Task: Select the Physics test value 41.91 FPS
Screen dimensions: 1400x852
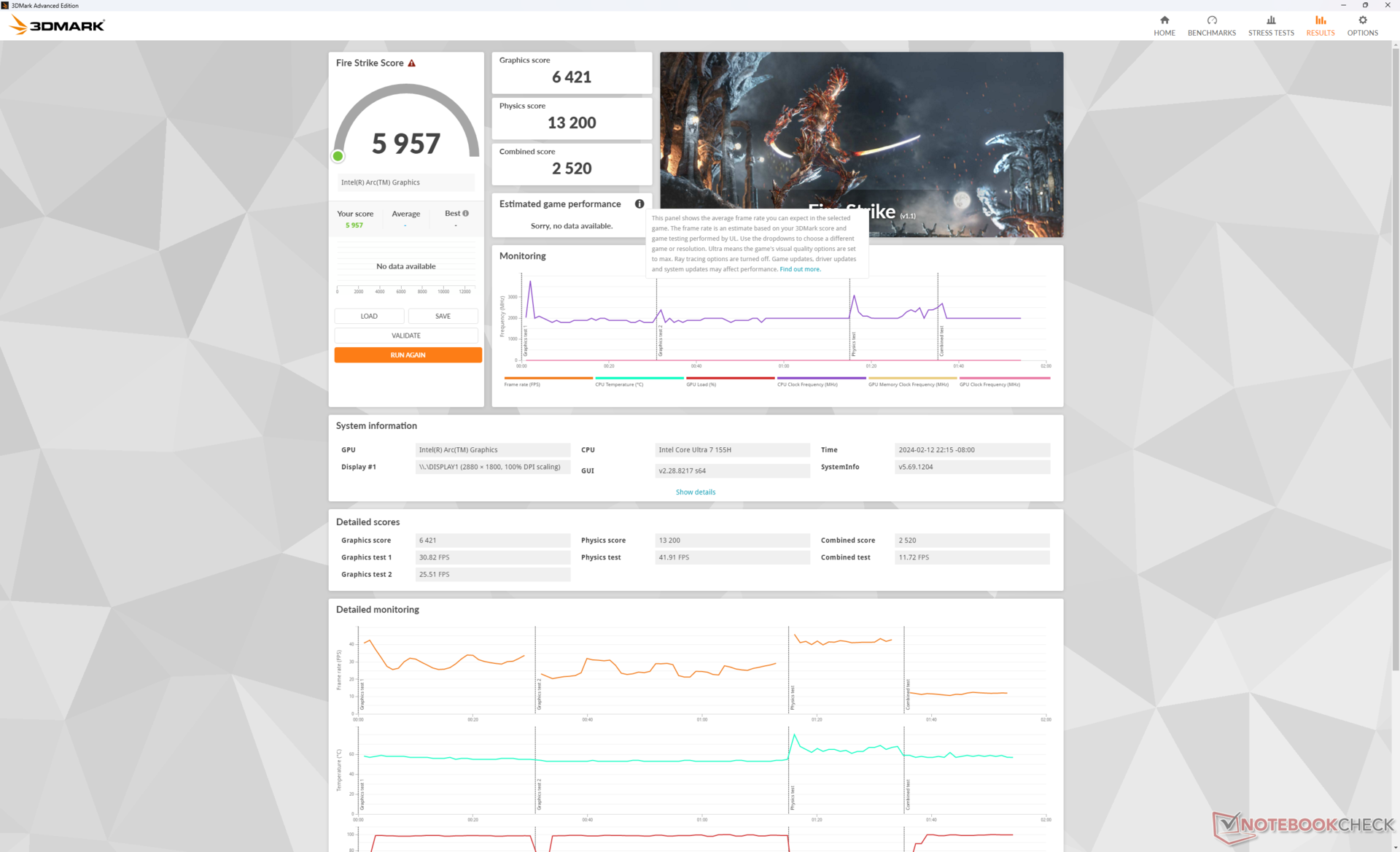Action: (732, 557)
